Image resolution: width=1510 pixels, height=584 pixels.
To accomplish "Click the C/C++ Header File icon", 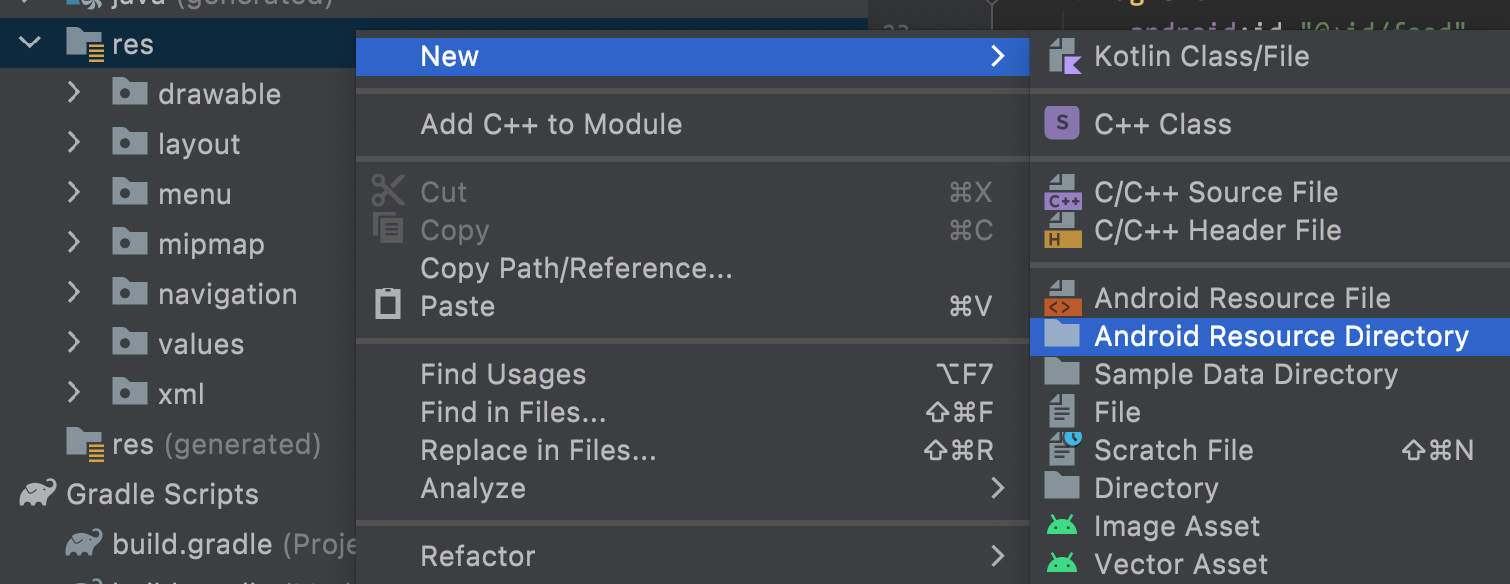I will tap(1063, 231).
